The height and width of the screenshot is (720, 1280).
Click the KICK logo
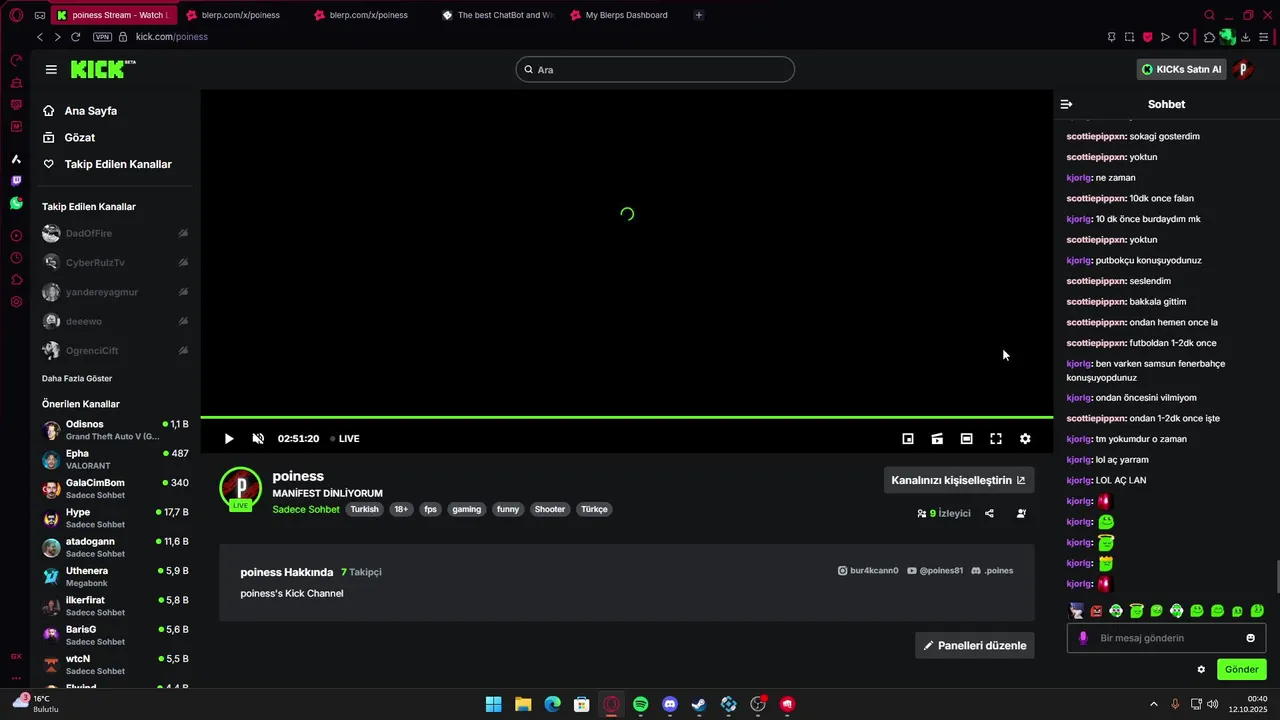(103, 69)
